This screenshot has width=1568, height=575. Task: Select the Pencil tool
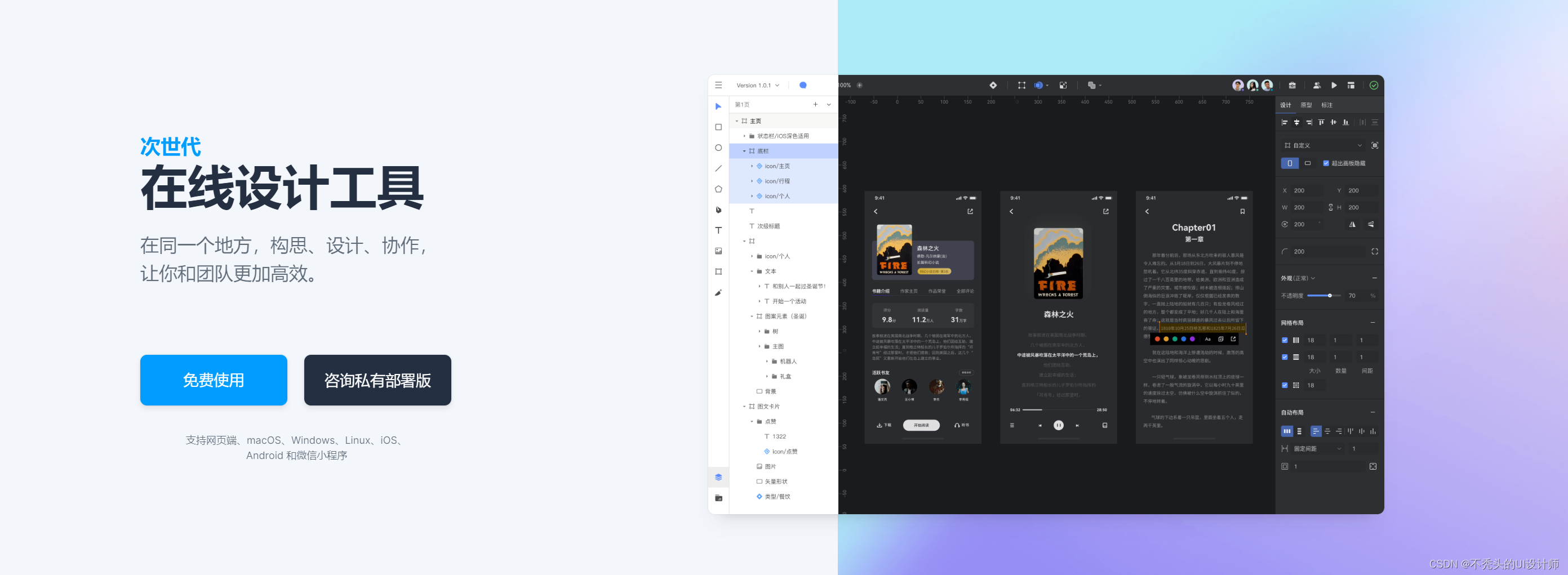pos(718,293)
